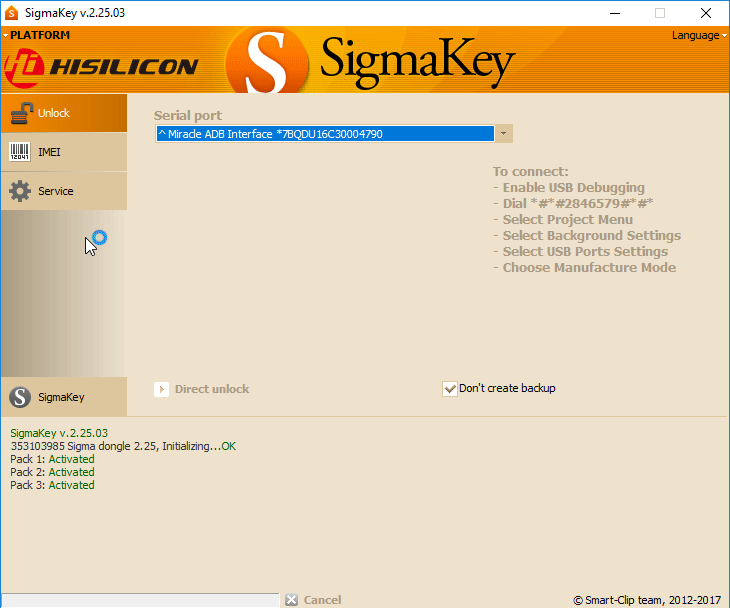
Task: Click the Pack 3: Activated log line
Action: coord(52,485)
